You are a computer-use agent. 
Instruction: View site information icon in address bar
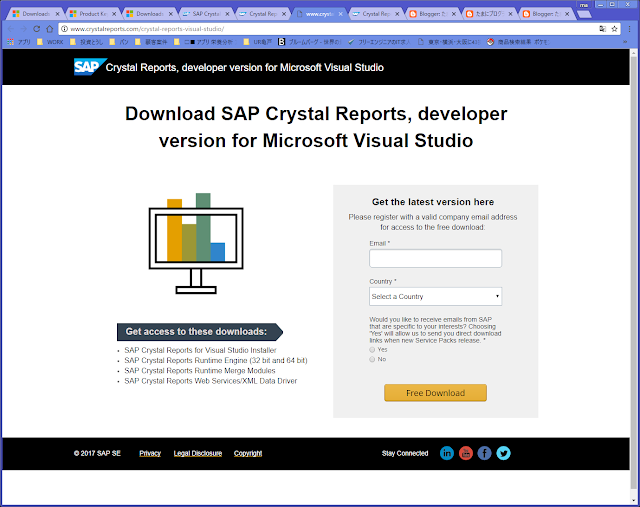coord(64,29)
